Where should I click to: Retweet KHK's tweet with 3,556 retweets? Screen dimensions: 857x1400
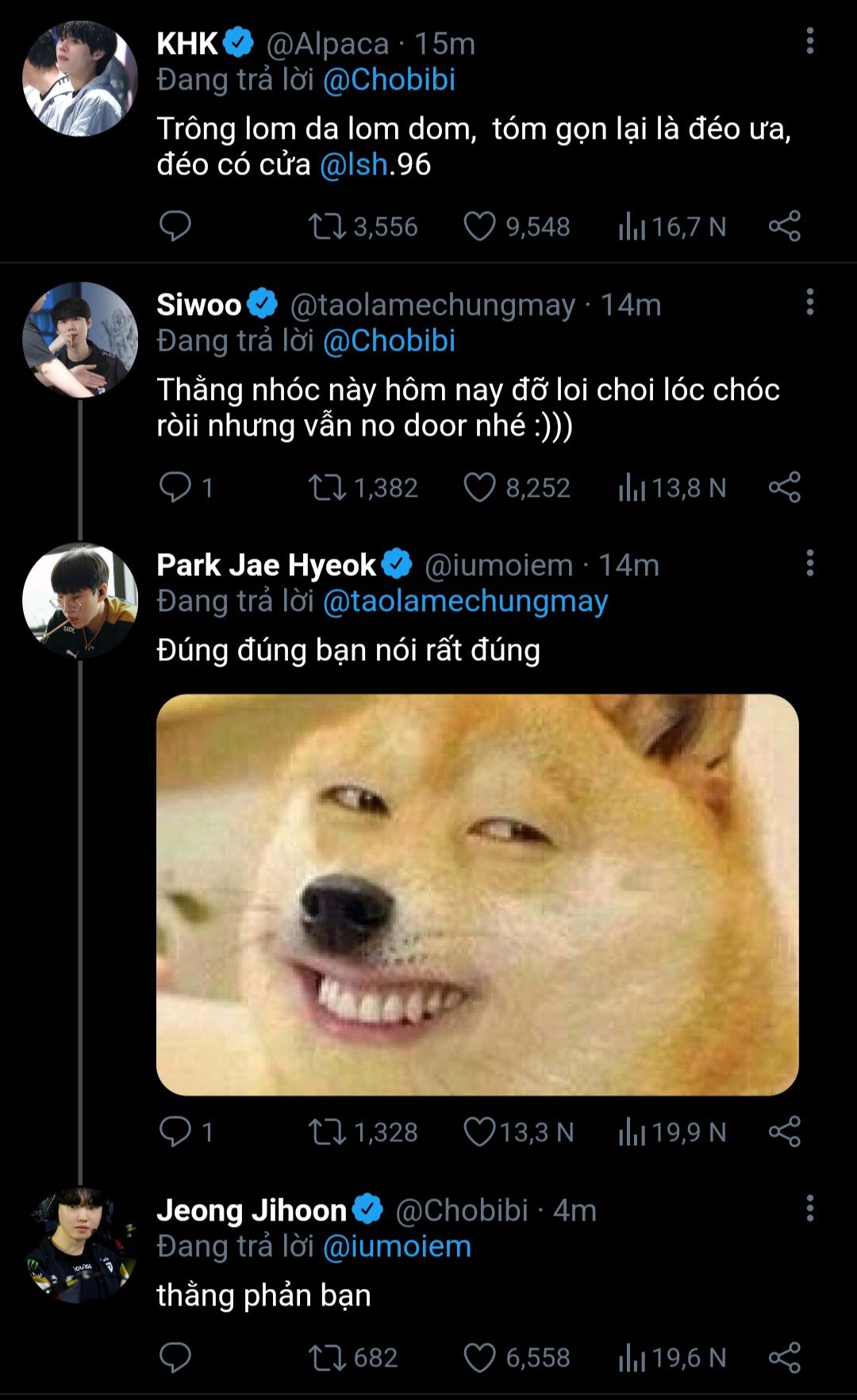327,226
